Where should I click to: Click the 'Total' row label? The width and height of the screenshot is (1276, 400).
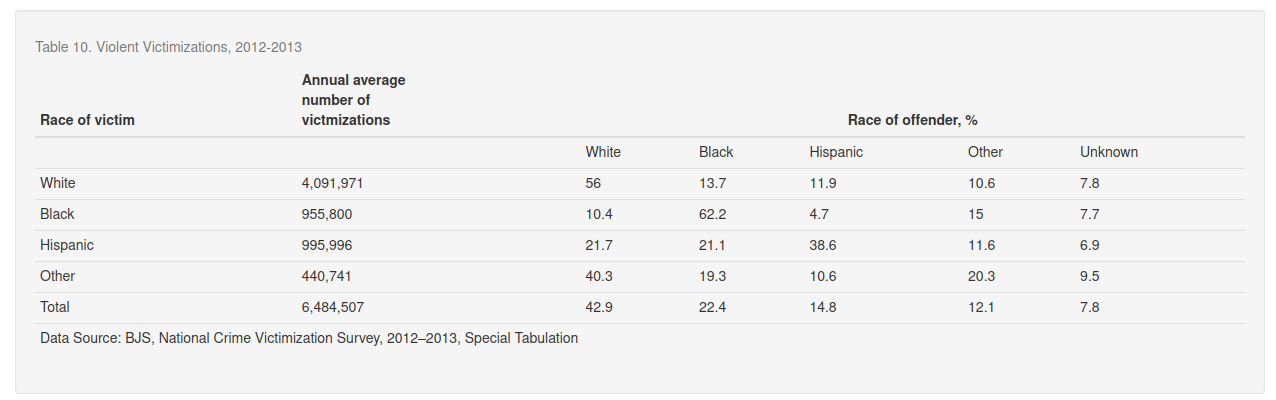[55, 307]
